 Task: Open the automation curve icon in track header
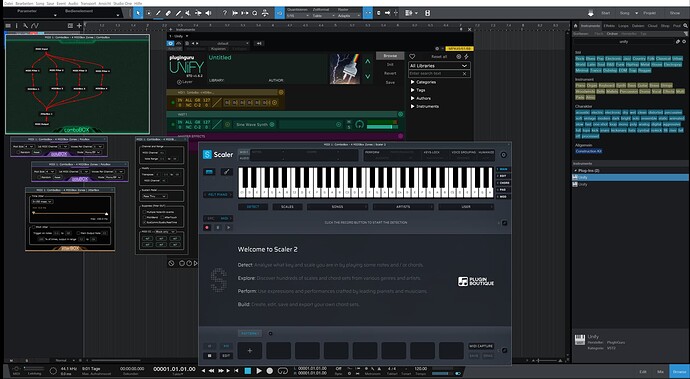pyautogui.click(x=35, y=26)
